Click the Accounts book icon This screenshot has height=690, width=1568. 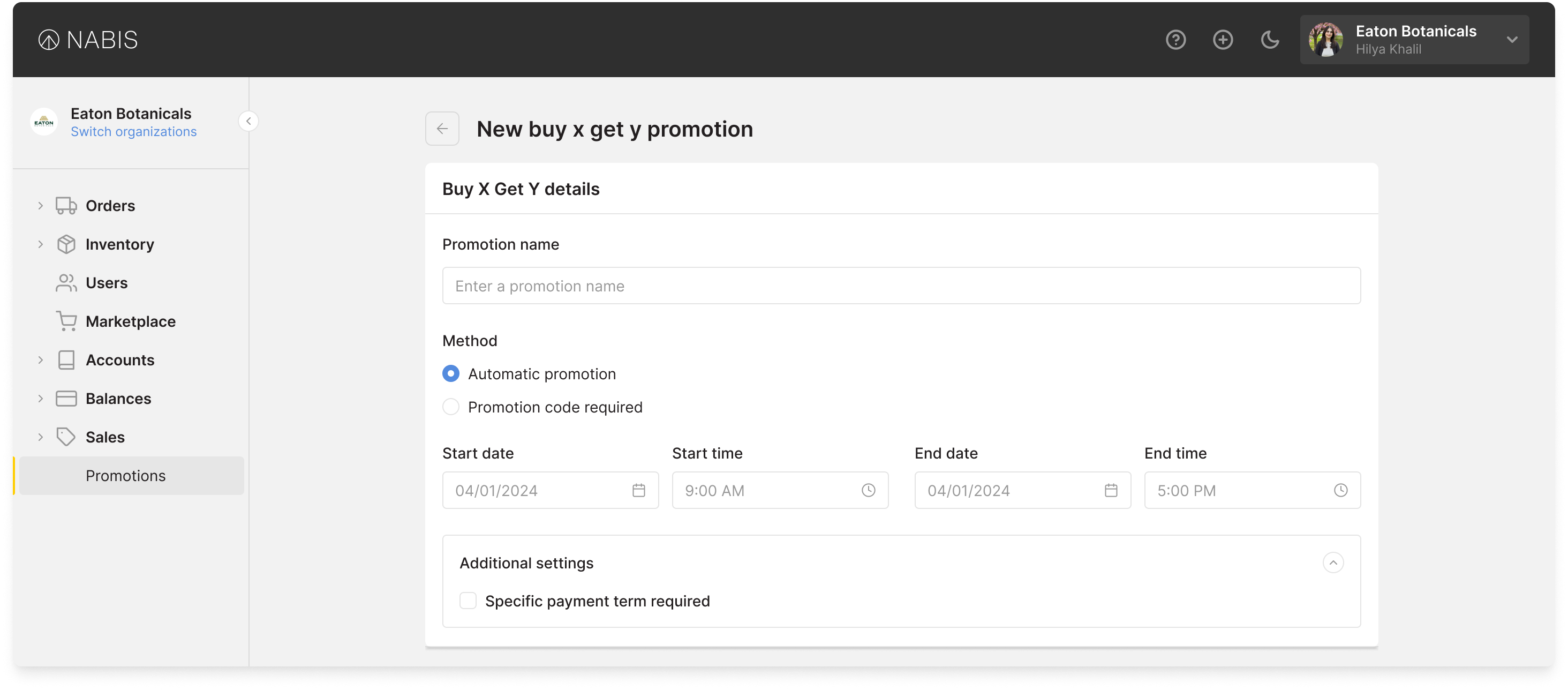[x=66, y=359]
